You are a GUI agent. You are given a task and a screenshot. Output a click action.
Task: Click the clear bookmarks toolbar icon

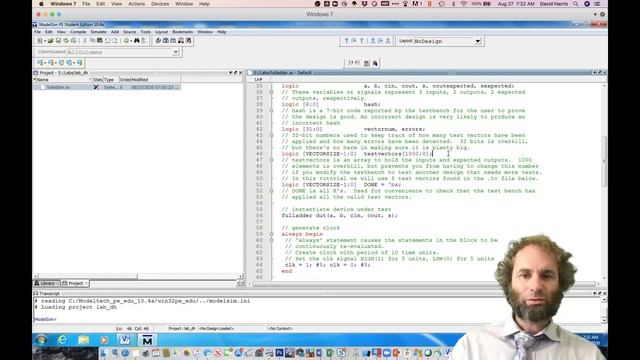tap(375, 63)
